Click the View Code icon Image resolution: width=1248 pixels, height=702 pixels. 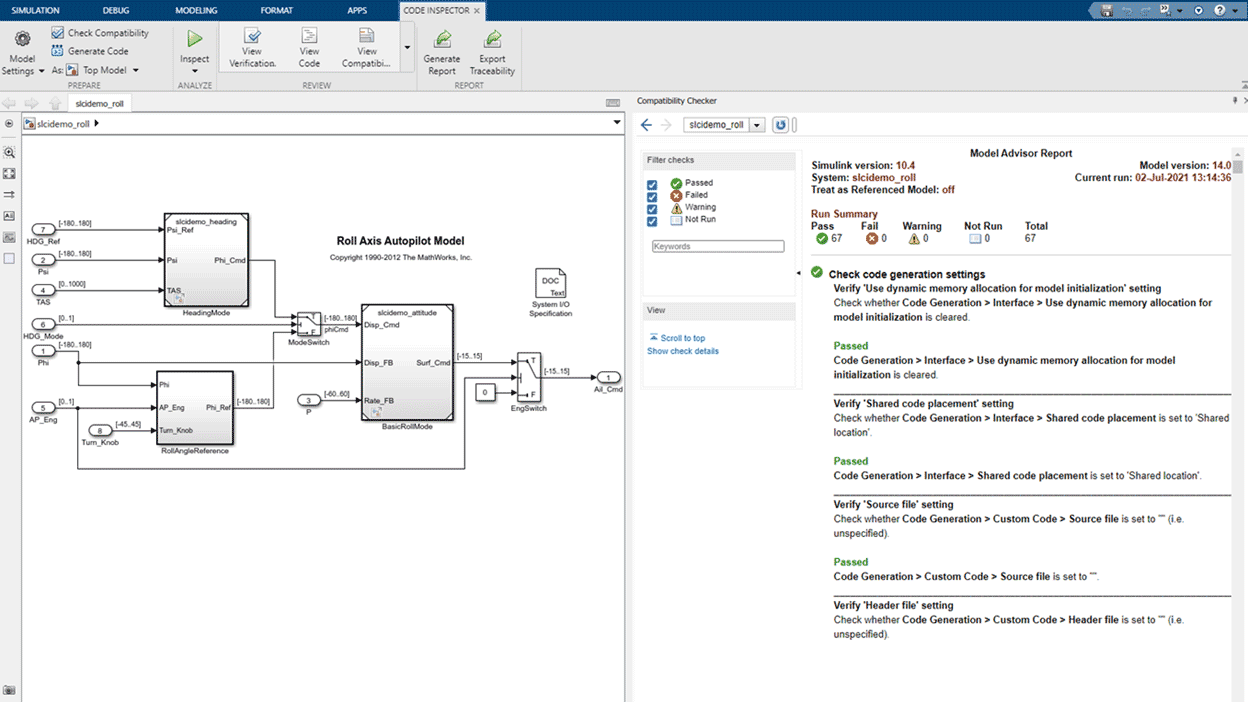(309, 46)
